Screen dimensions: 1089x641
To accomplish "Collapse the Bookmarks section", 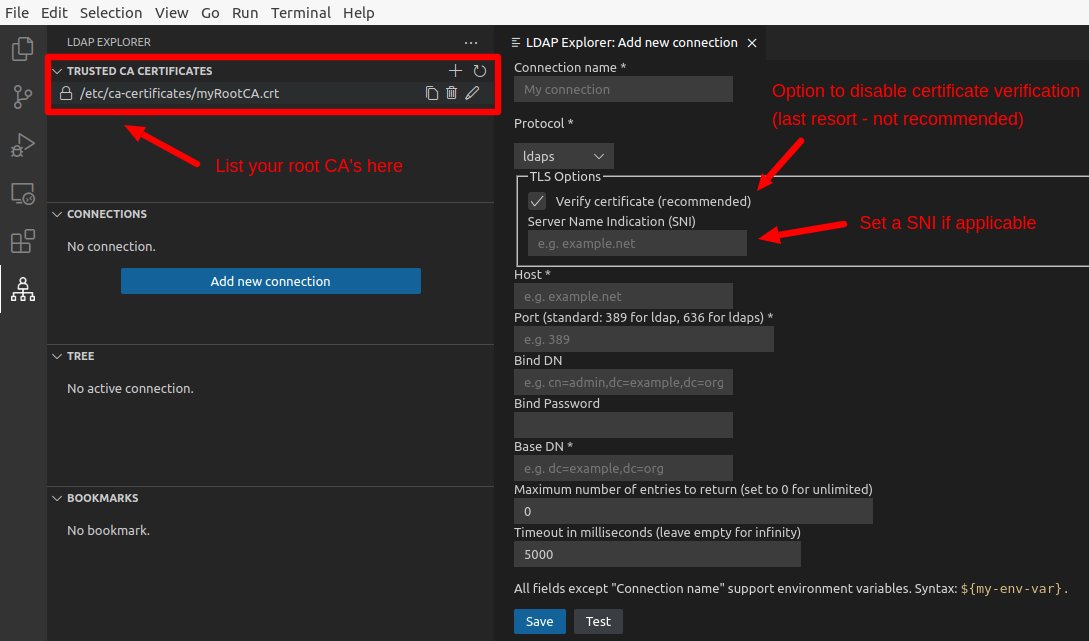I will pos(58,498).
